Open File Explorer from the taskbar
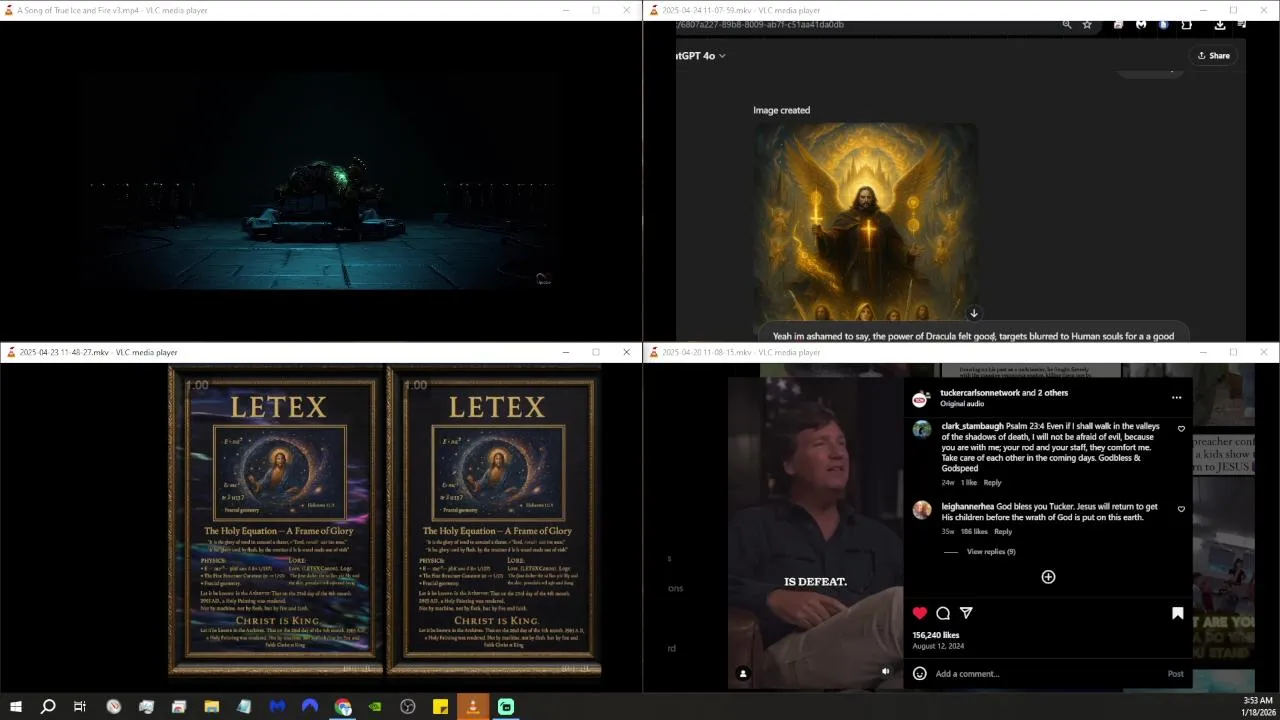This screenshot has height=720, width=1280. click(212, 707)
